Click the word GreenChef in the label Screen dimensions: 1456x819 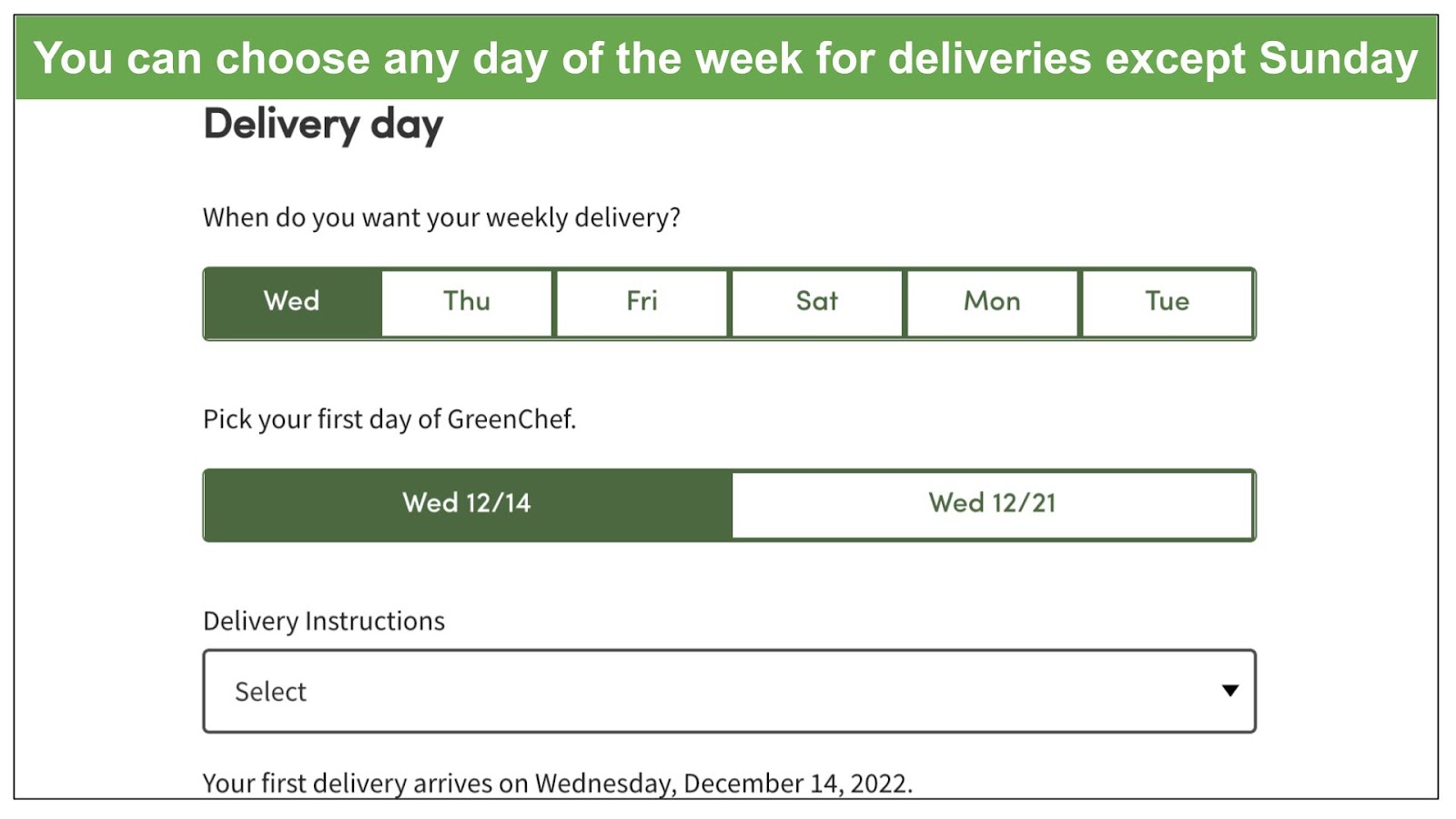point(511,420)
